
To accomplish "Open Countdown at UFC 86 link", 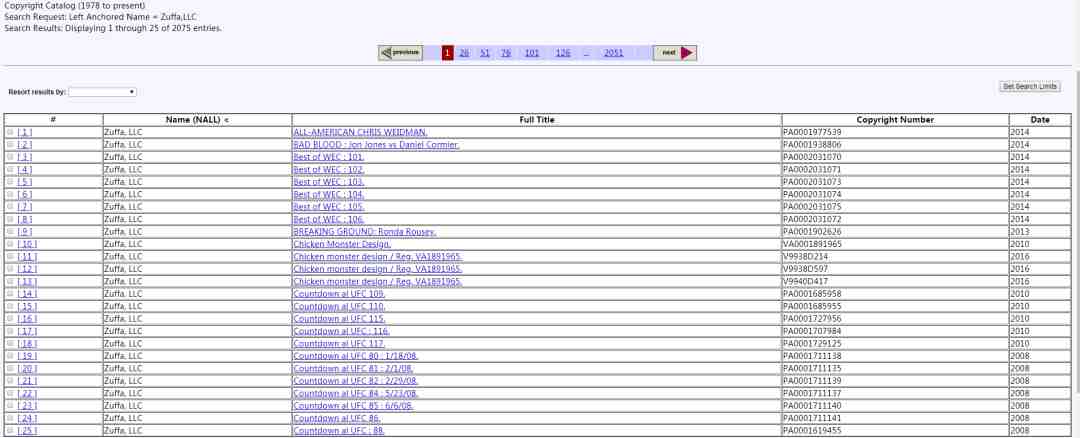I will coord(337,418).
